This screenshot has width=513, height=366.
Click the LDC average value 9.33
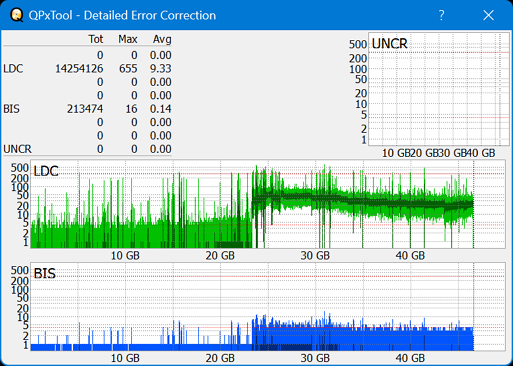point(161,68)
